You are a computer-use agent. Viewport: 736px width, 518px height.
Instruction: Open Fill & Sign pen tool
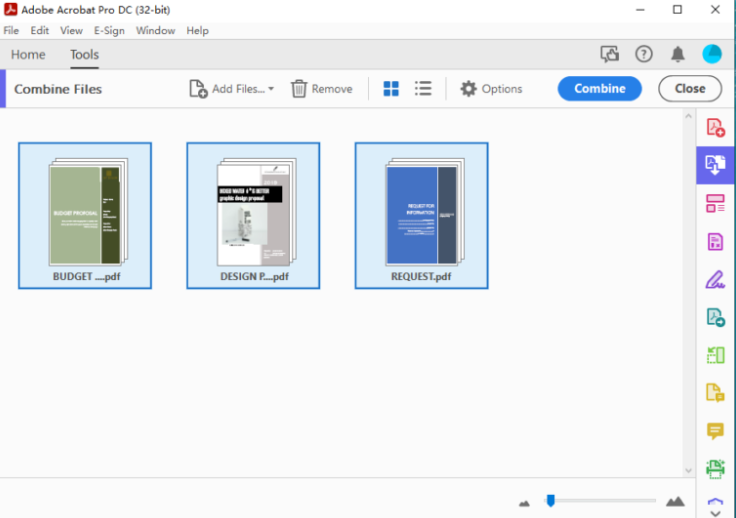715,280
